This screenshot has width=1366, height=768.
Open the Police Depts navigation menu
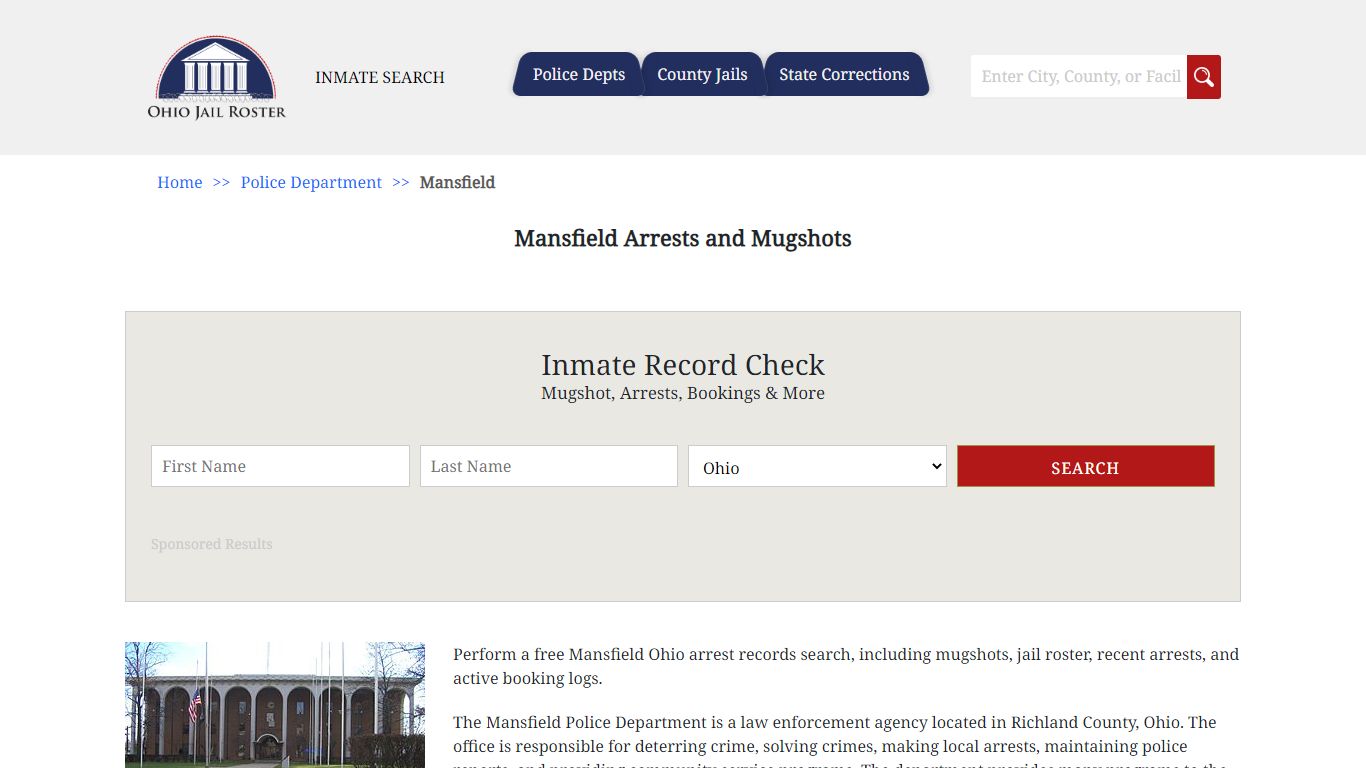coord(578,74)
